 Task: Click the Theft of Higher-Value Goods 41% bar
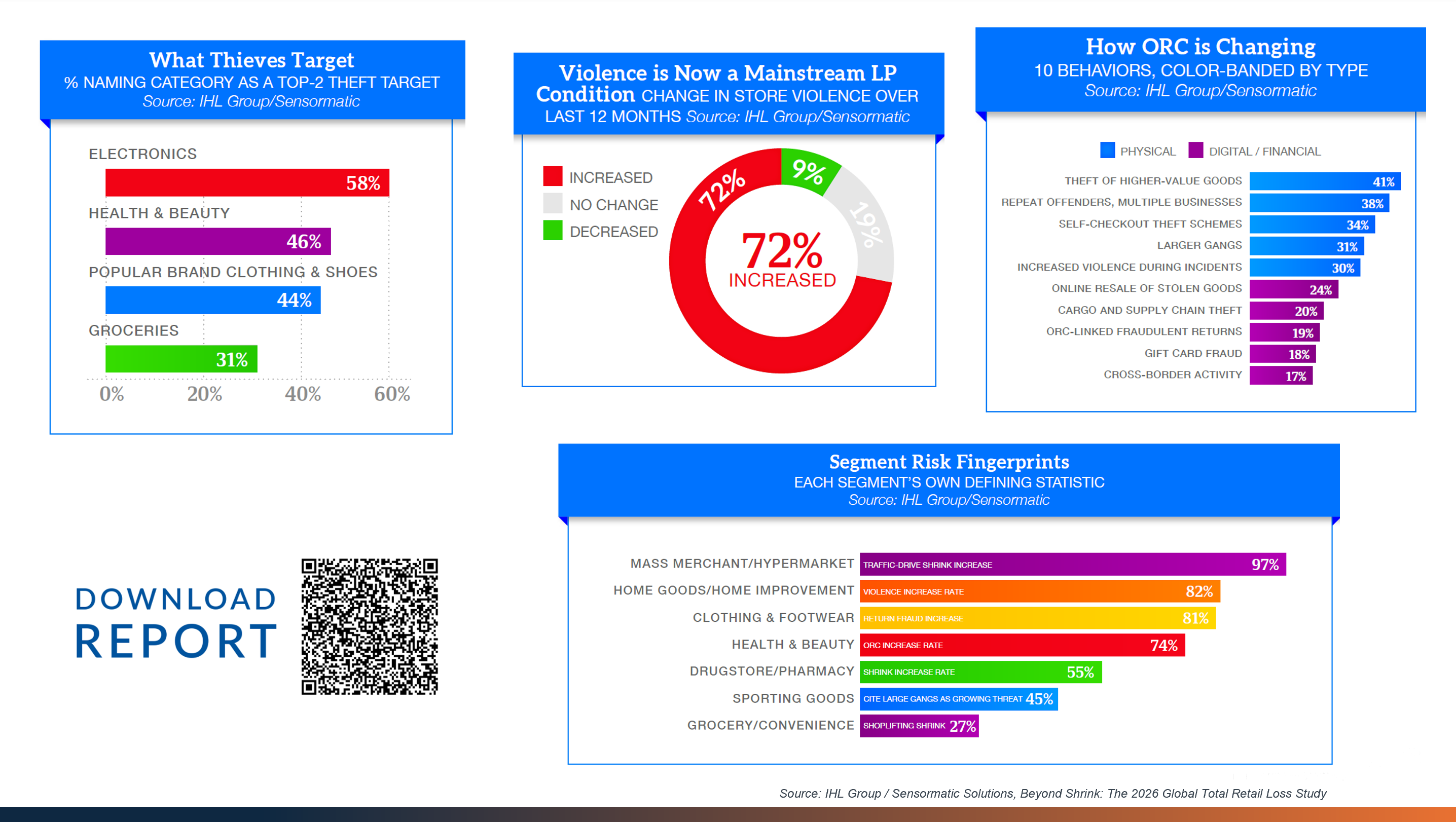1324,181
